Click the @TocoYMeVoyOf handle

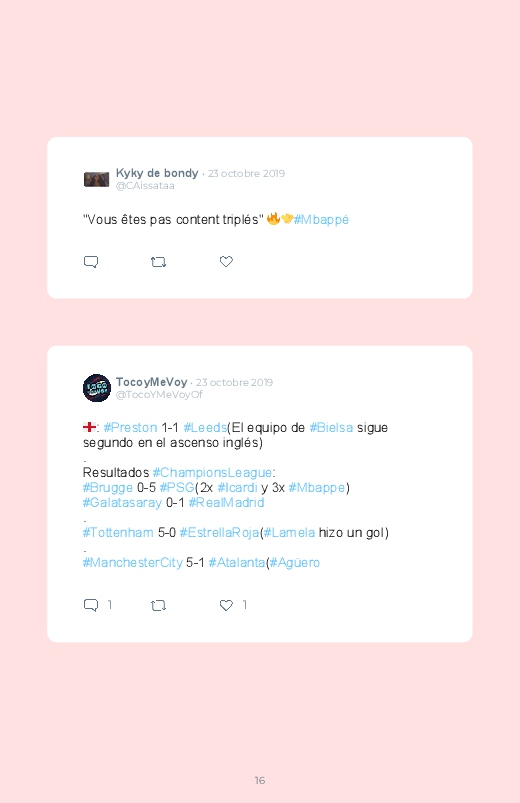tap(159, 394)
